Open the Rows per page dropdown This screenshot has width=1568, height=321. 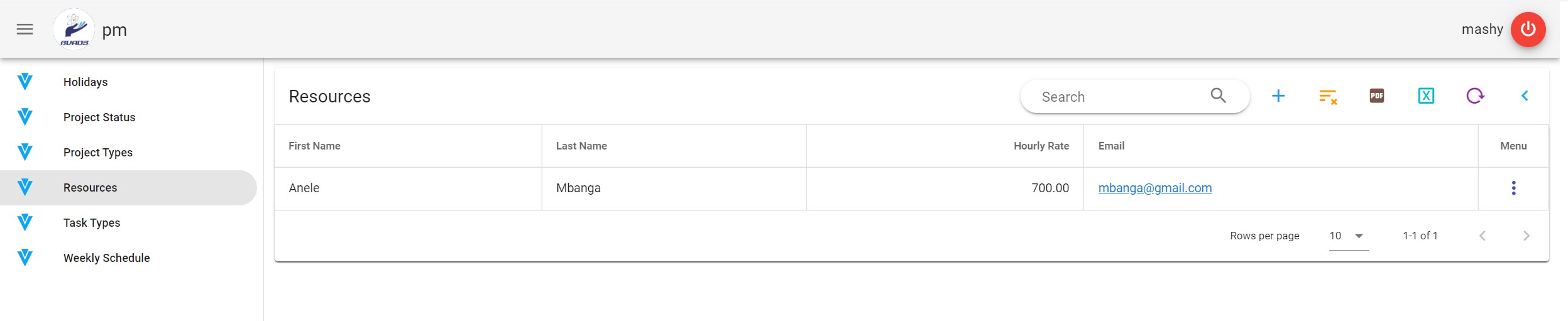click(1348, 236)
